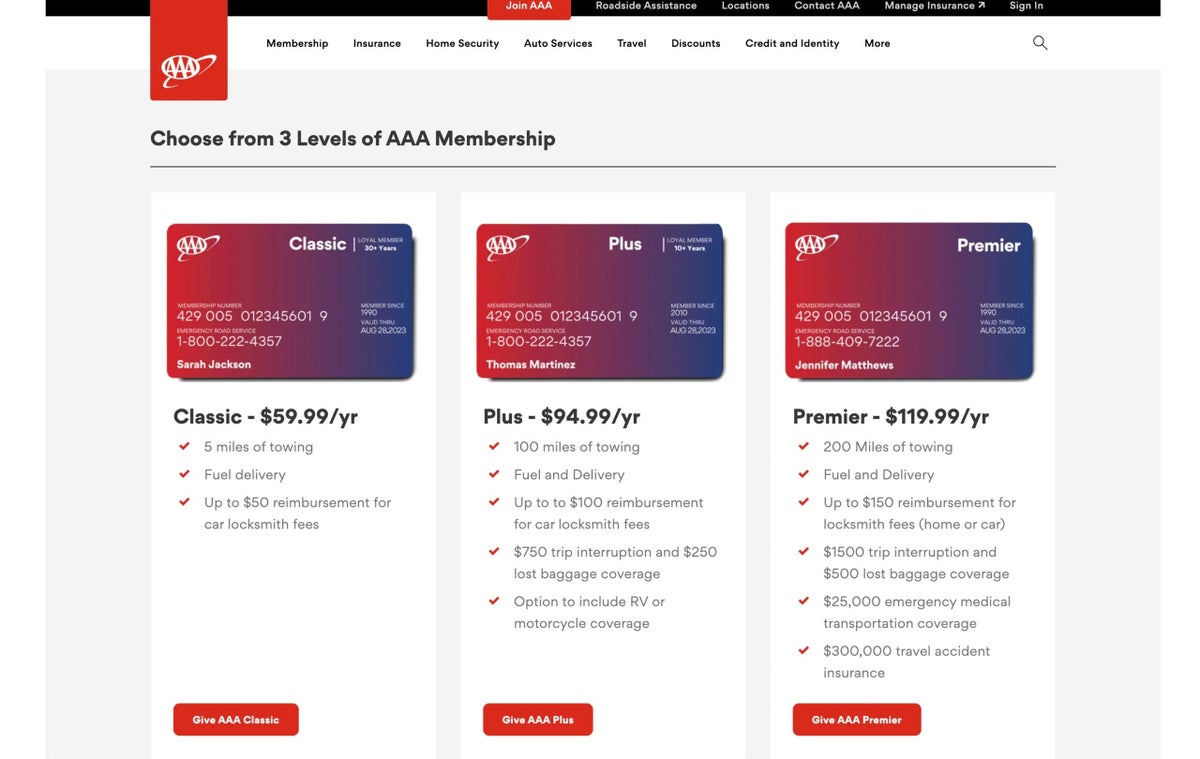Click the Give AAA Classic button

[x=235, y=719]
